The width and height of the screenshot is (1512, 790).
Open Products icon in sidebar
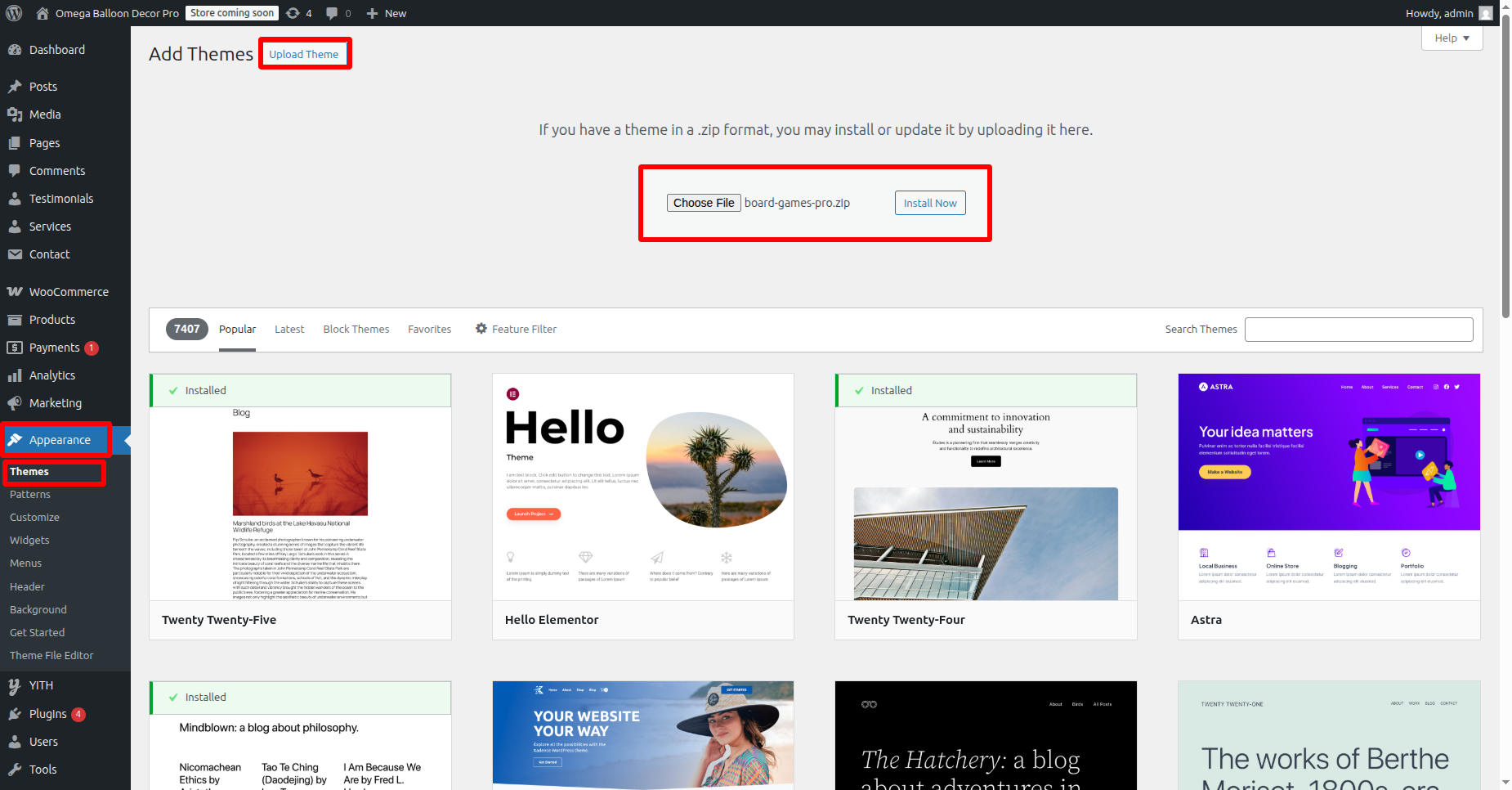pos(15,320)
